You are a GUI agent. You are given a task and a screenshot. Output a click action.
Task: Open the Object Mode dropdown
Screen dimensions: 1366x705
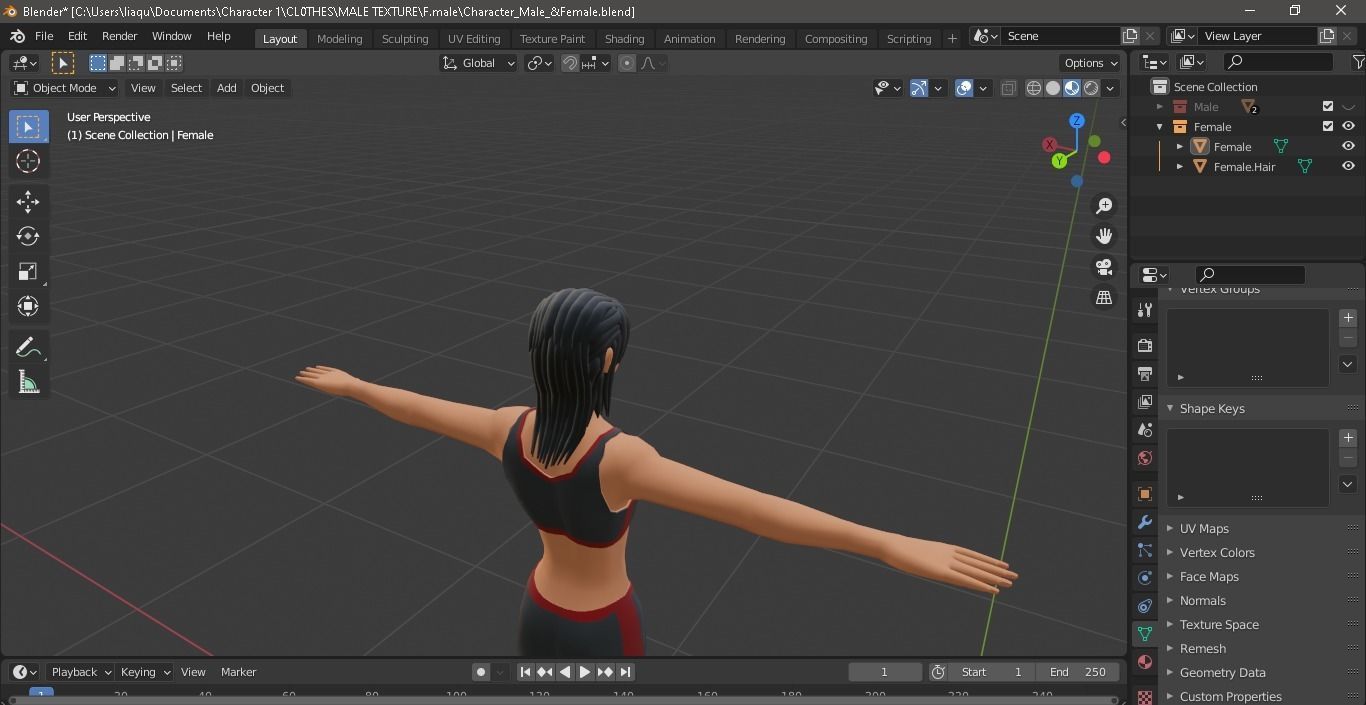tap(65, 88)
